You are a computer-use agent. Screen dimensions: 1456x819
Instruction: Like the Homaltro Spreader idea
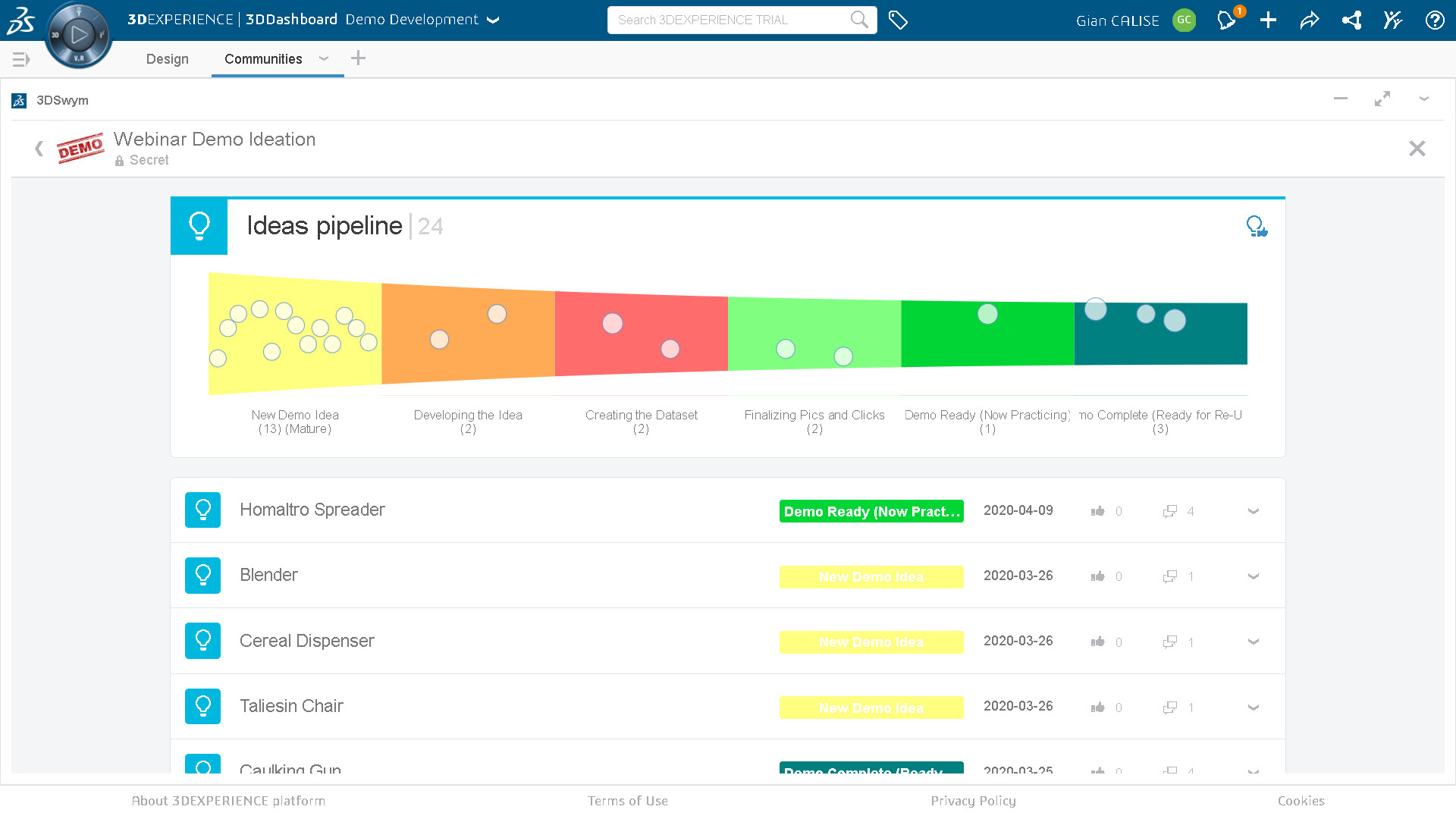point(1097,510)
